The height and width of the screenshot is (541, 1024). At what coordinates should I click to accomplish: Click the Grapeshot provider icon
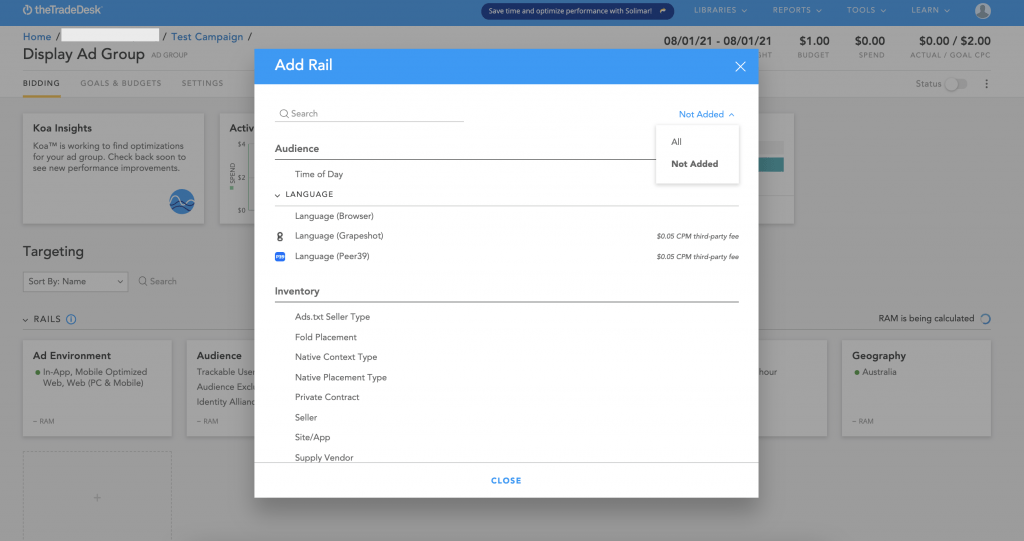click(280, 237)
